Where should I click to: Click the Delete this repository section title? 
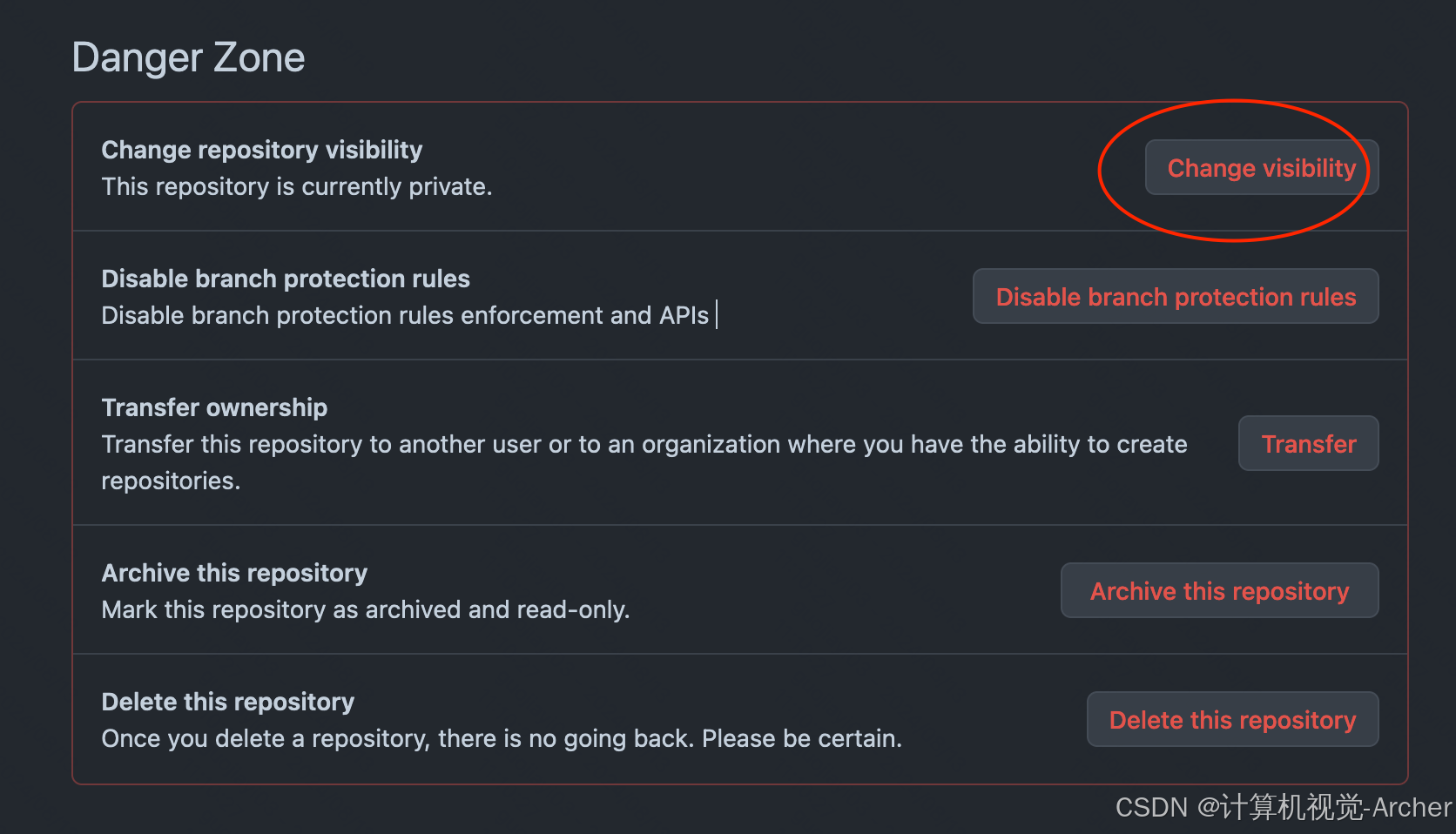click(227, 702)
